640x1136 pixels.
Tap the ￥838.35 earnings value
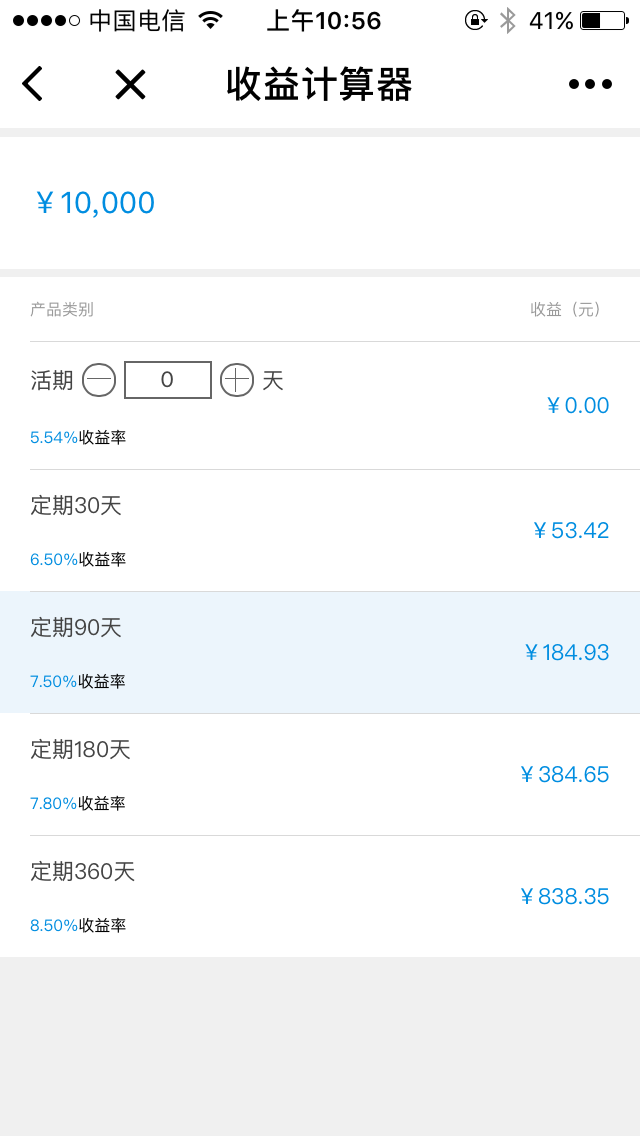click(565, 897)
